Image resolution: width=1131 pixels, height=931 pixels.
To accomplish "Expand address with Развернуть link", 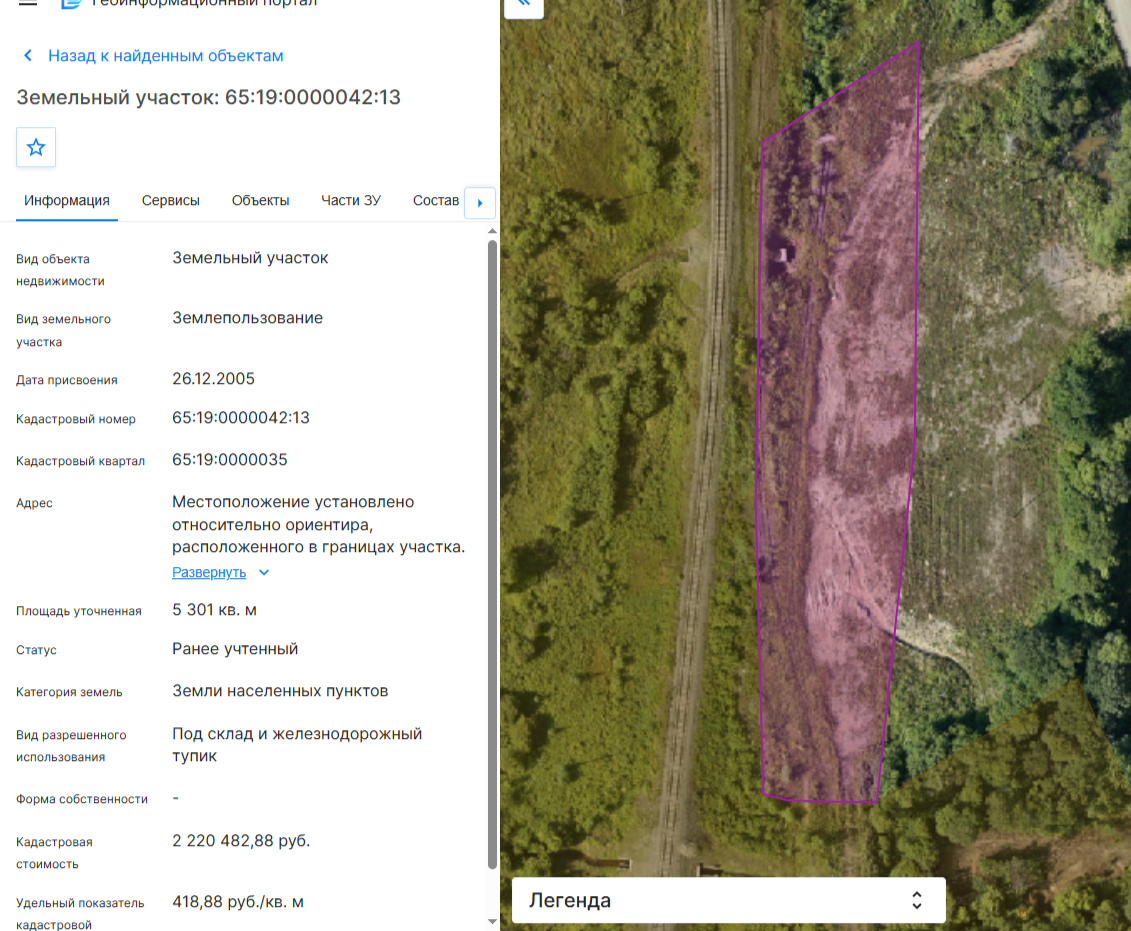I will point(209,573).
